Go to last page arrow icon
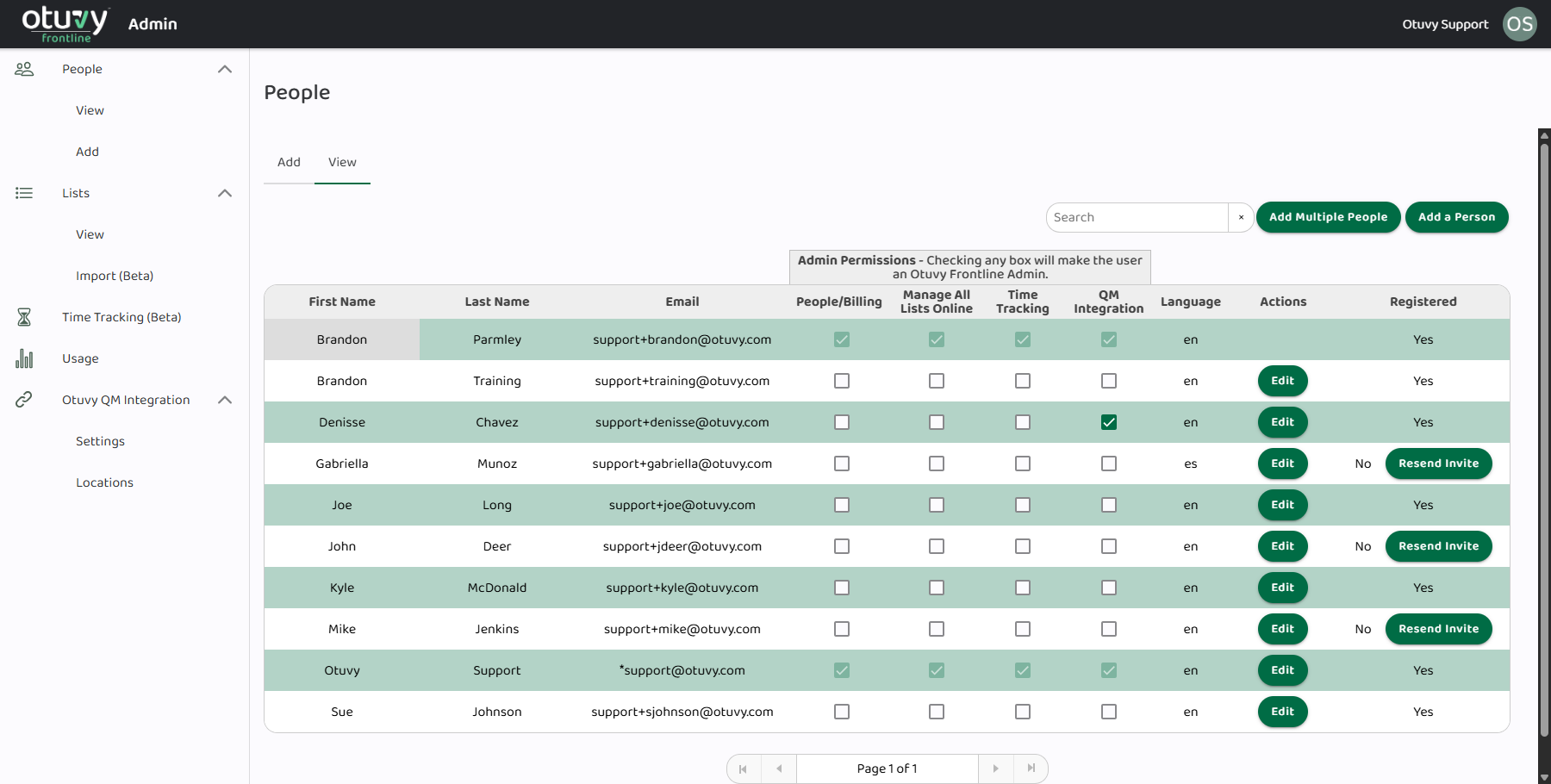The width and height of the screenshot is (1551, 784). [1031, 768]
